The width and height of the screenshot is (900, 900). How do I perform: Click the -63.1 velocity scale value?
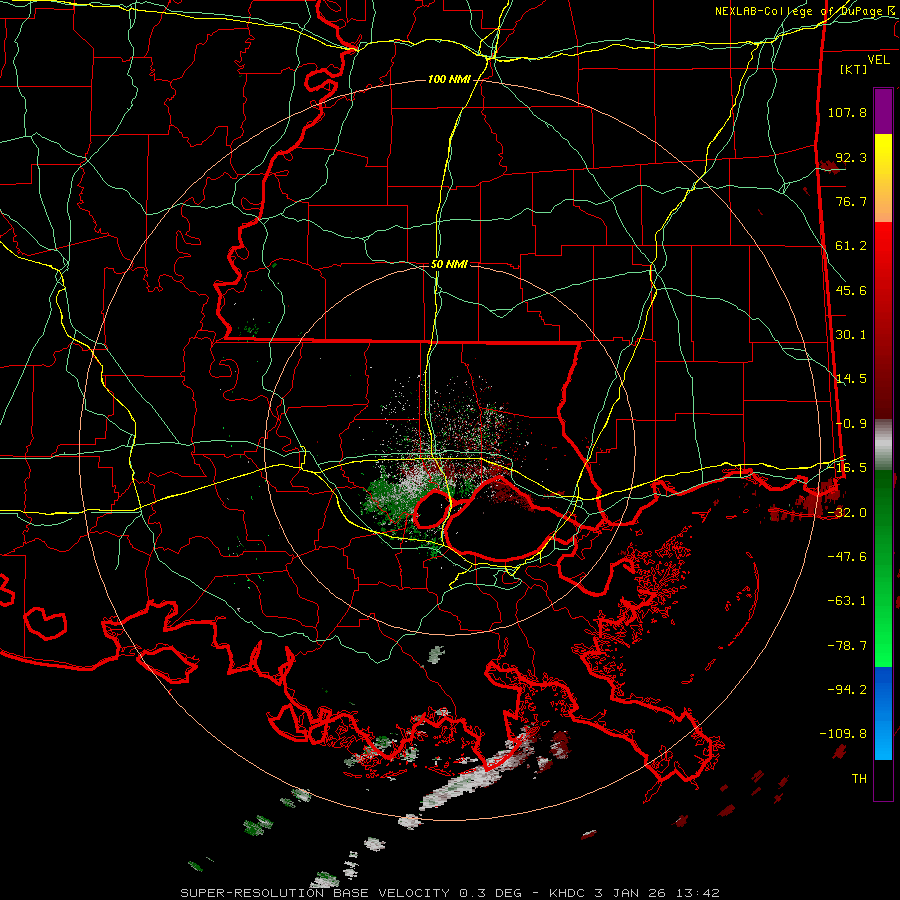pos(847,601)
